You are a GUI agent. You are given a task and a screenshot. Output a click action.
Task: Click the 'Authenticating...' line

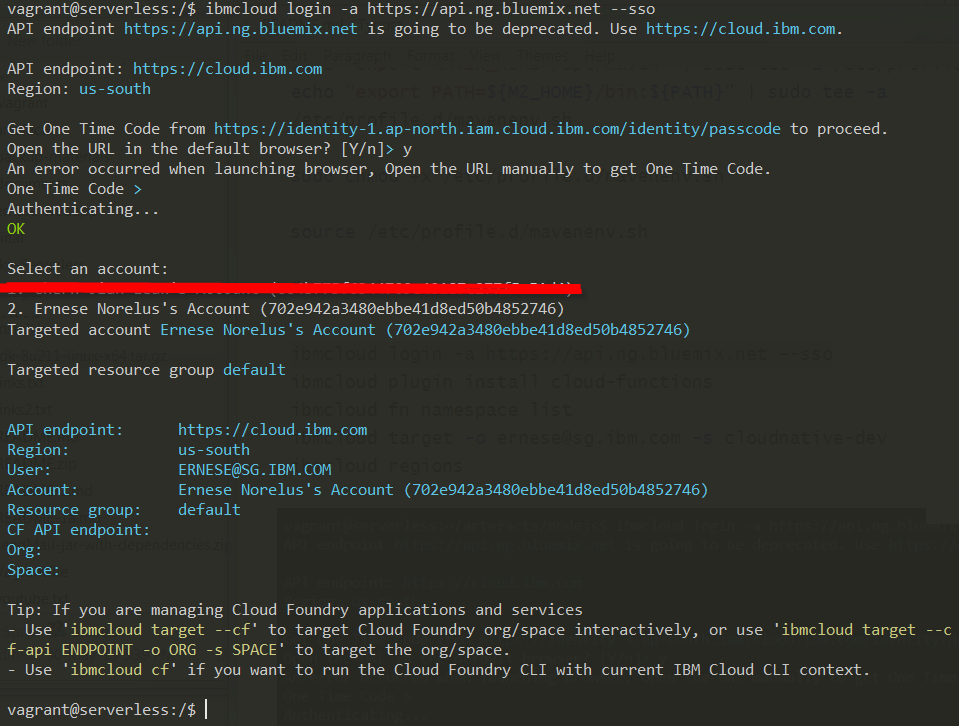pyautogui.click(x=83, y=209)
